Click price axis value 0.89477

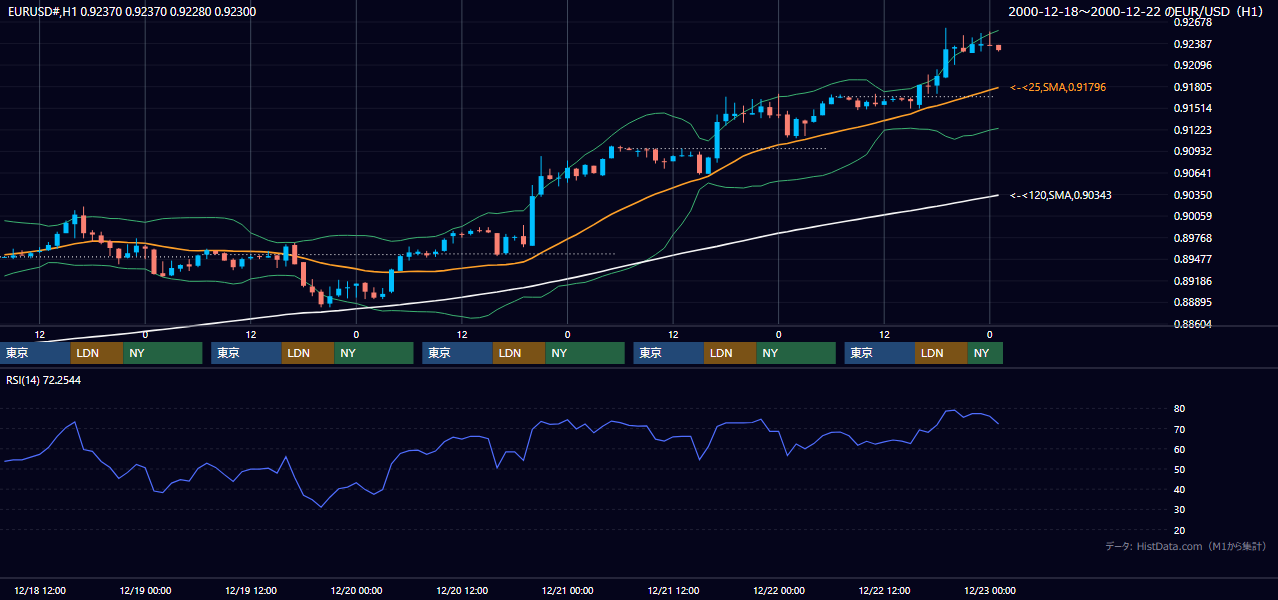pos(1192,259)
